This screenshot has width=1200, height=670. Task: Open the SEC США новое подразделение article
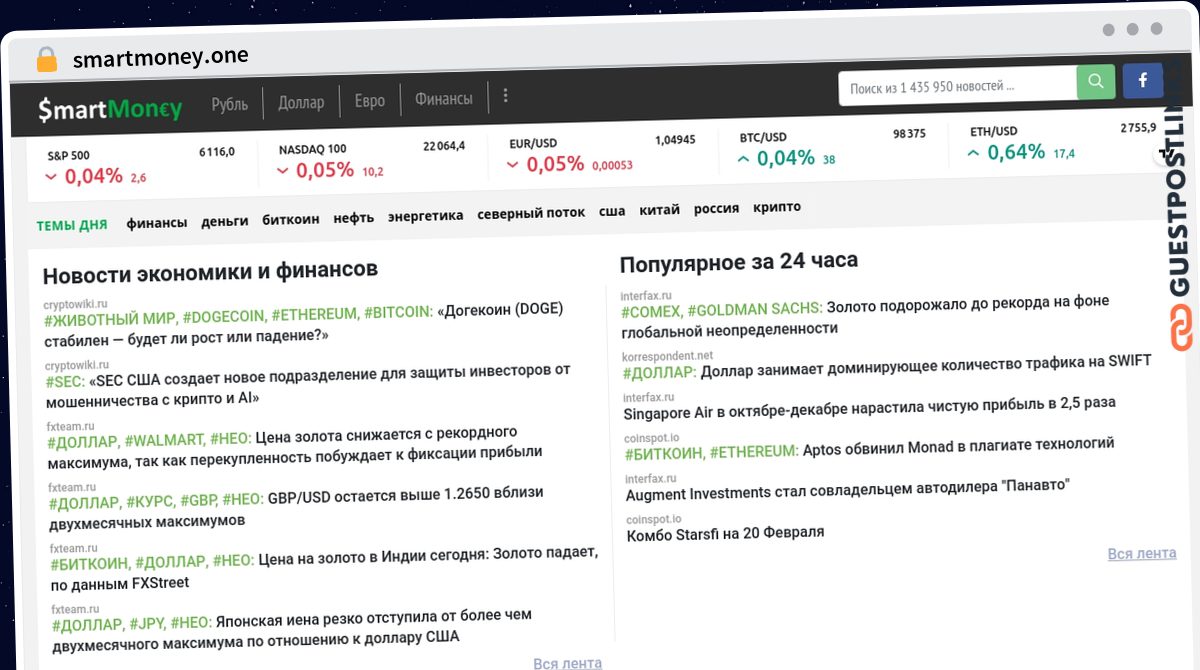point(309,384)
